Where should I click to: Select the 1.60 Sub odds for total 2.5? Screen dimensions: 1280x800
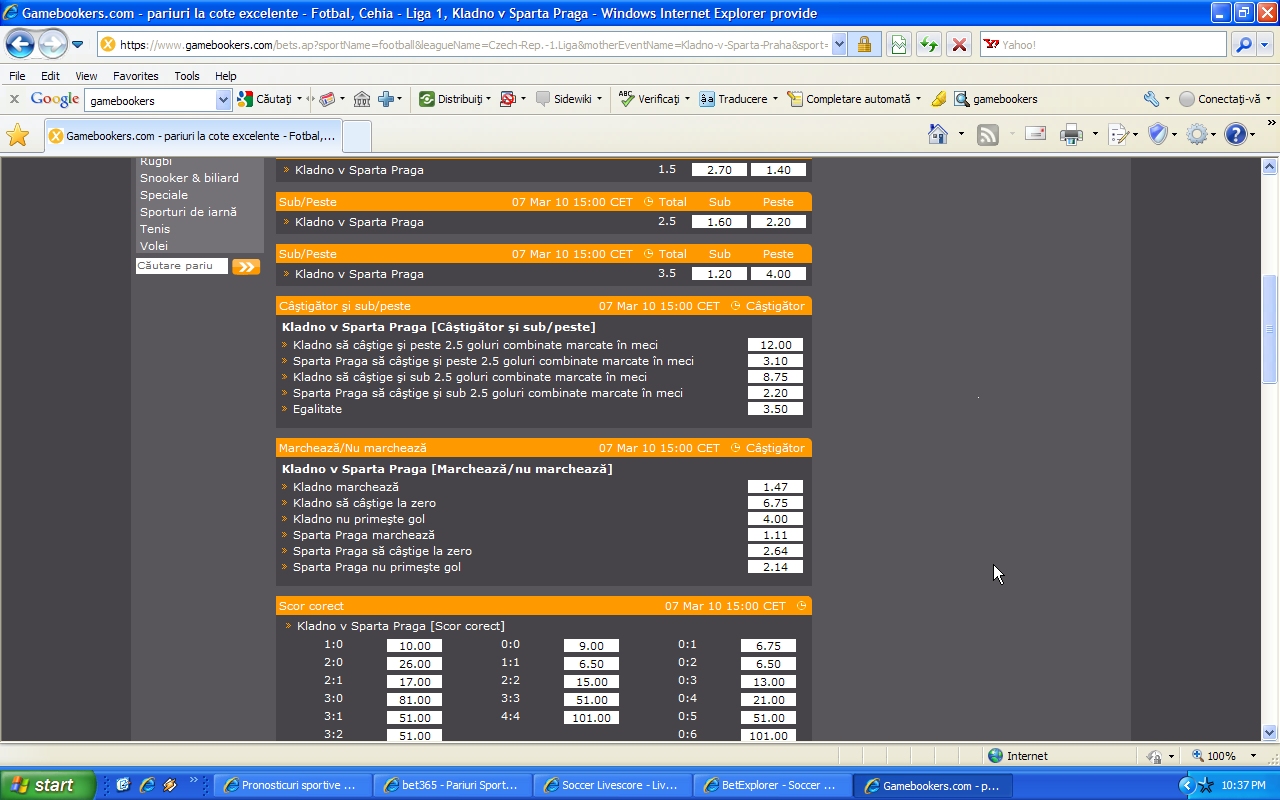coord(719,222)
